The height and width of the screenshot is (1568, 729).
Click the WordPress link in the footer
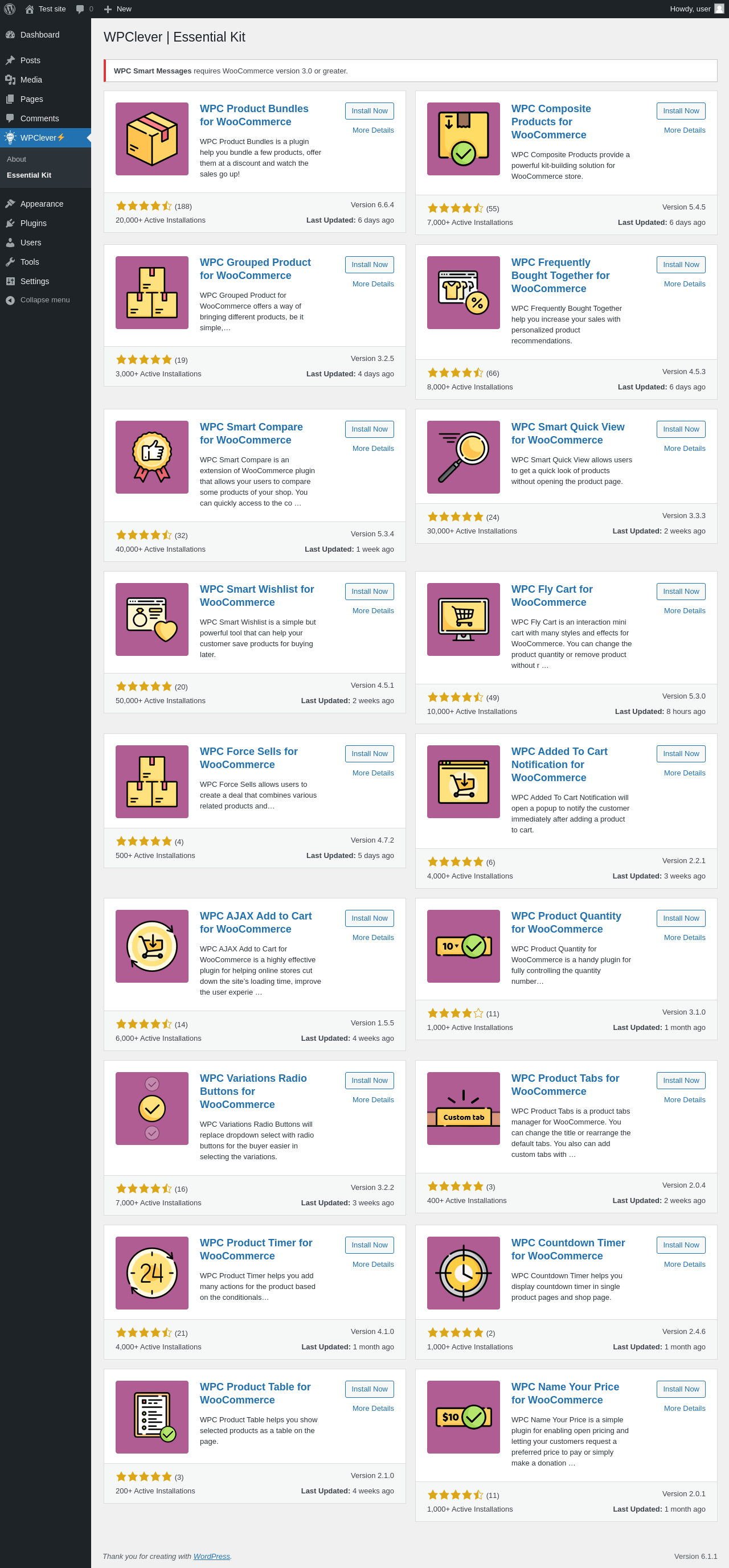point(211,1557)
